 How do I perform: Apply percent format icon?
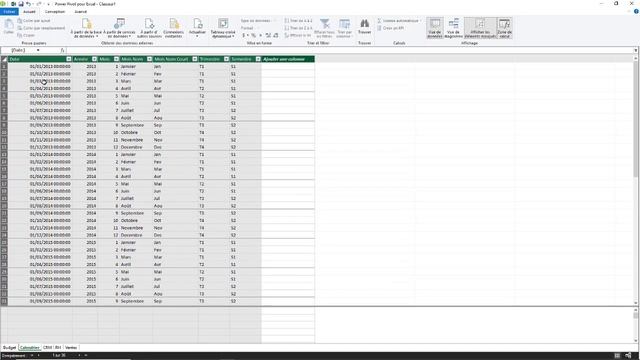[253, 36]
